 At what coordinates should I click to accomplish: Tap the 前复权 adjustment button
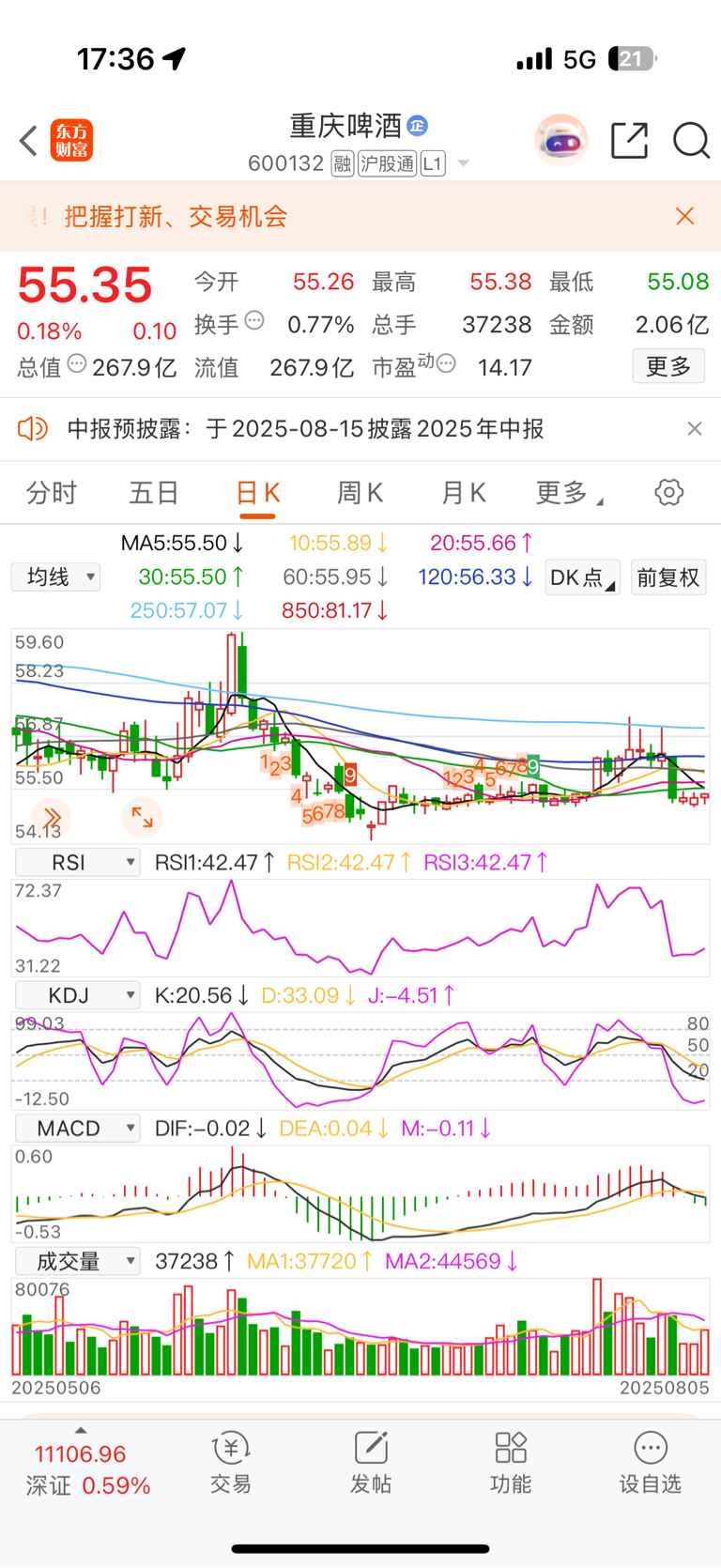tap(668, 577)
